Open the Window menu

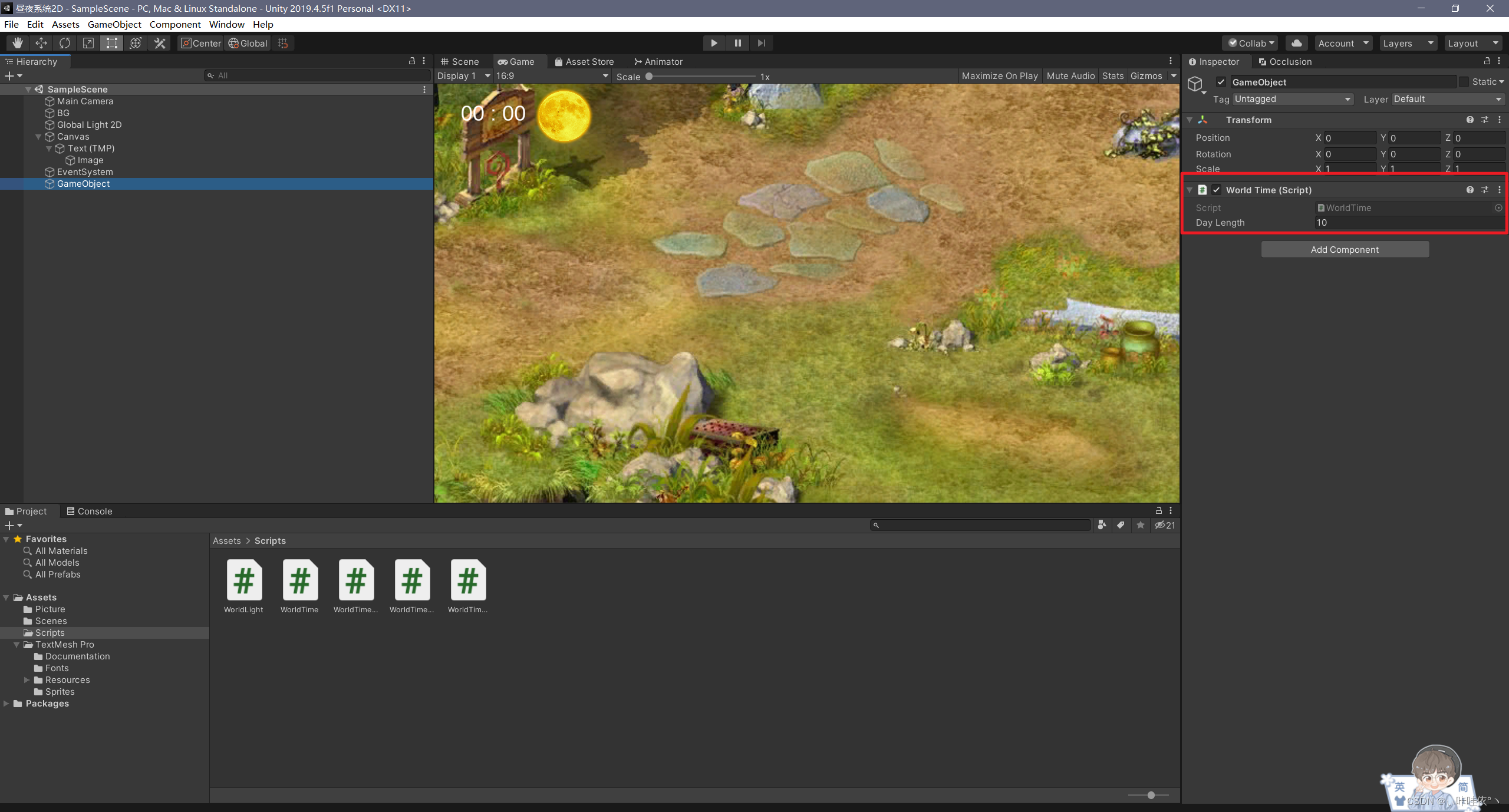pos(226,24)
